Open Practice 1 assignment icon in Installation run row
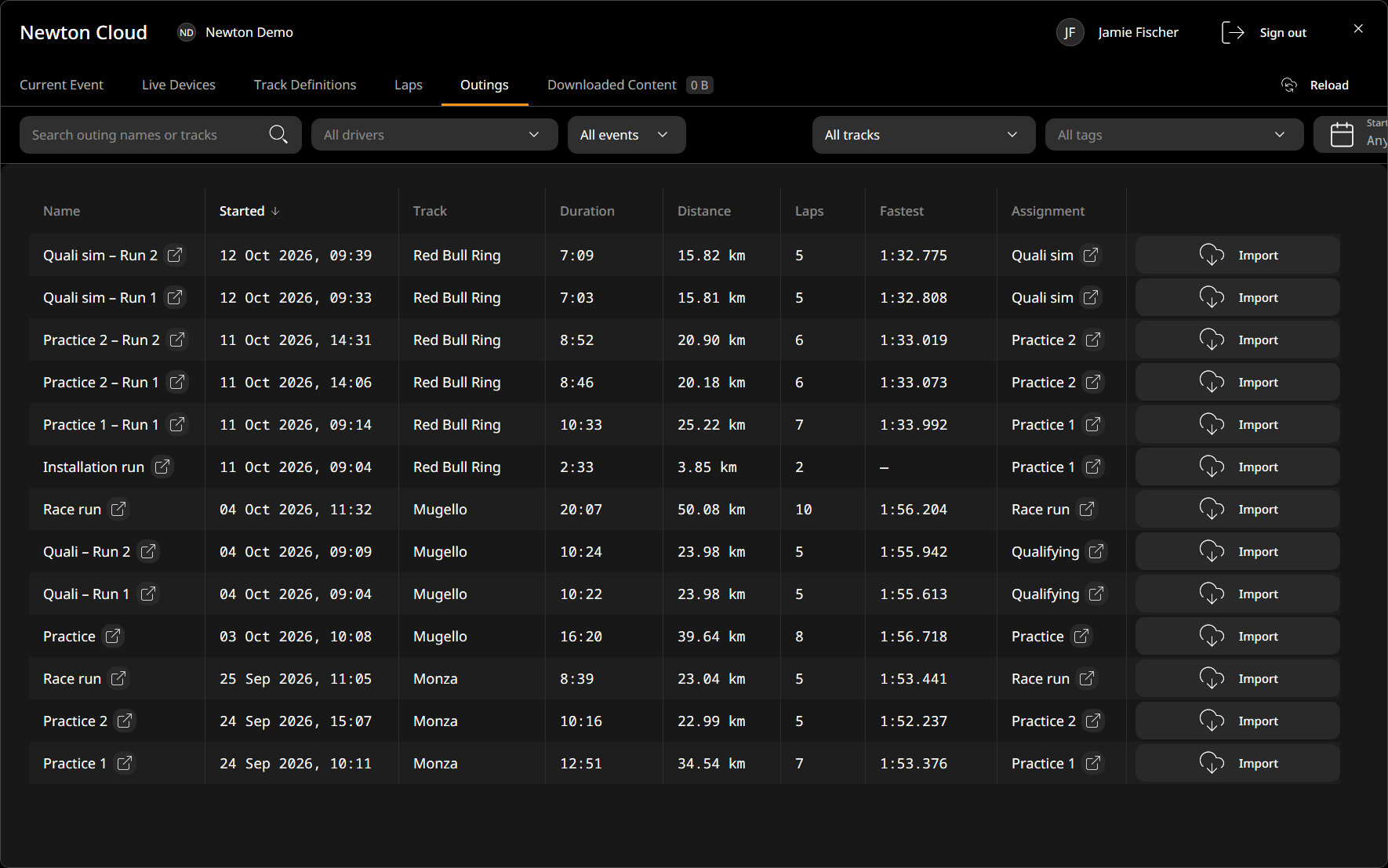Viewport: 1388px width, 868px height. 1092,467
